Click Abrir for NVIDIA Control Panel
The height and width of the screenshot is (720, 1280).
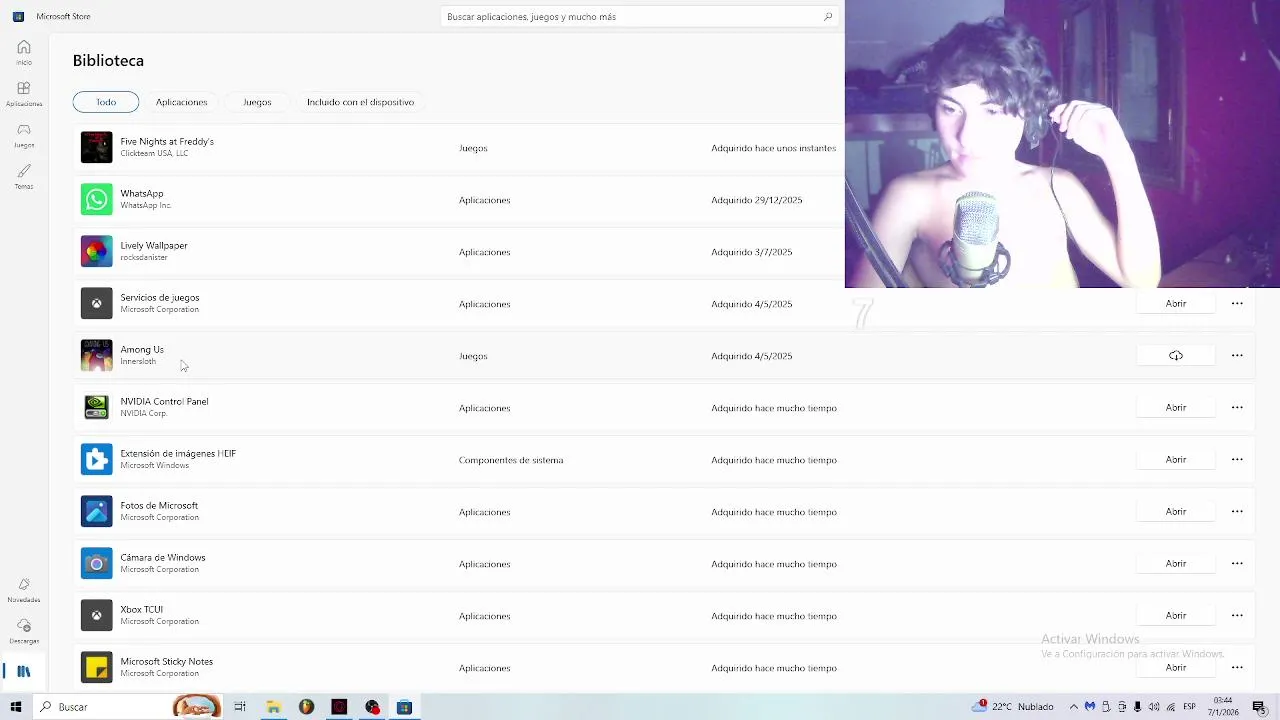click(1176, 407)
